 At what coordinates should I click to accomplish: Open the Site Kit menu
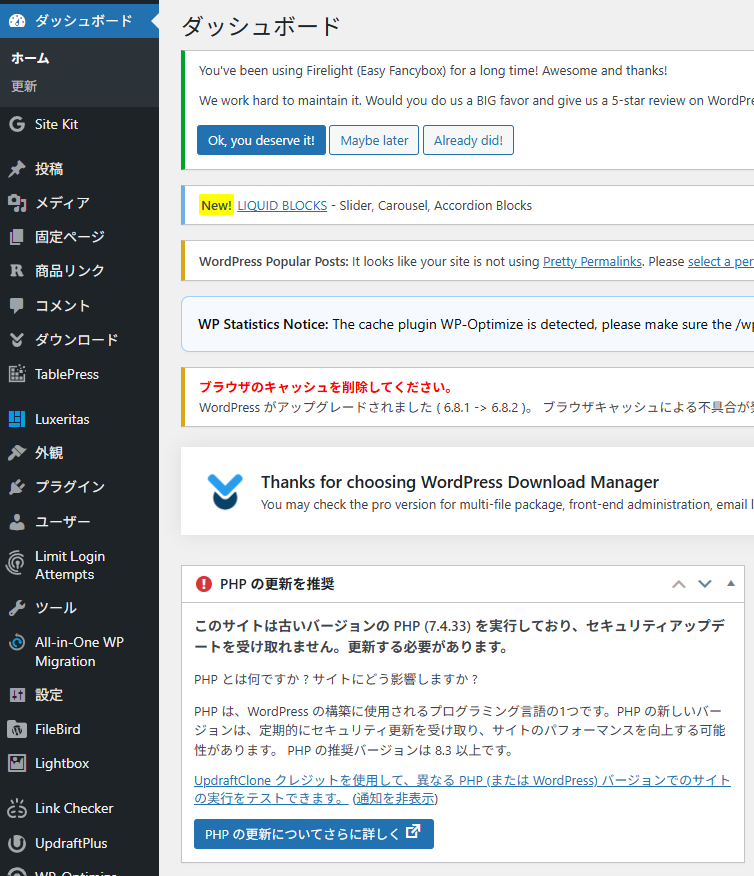[79, 124]
